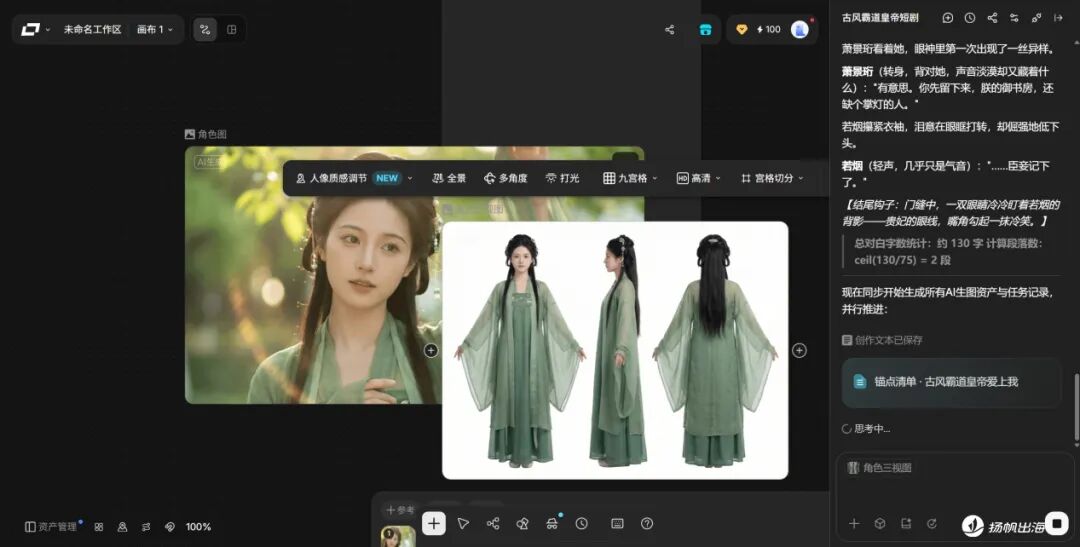Click the four-squares icon beside 资产管理
1080x547 pixels.
98,526
